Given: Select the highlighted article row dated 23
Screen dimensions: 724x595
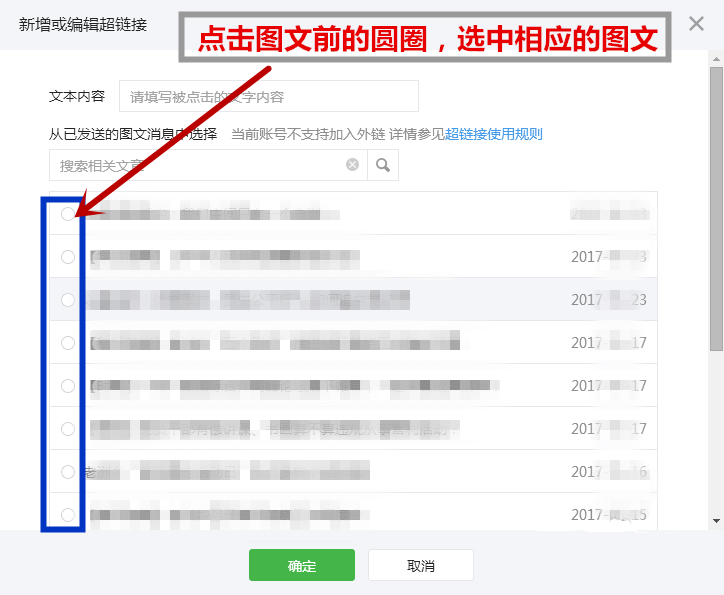Looking at the screenshot, I should tap(353, 299).
